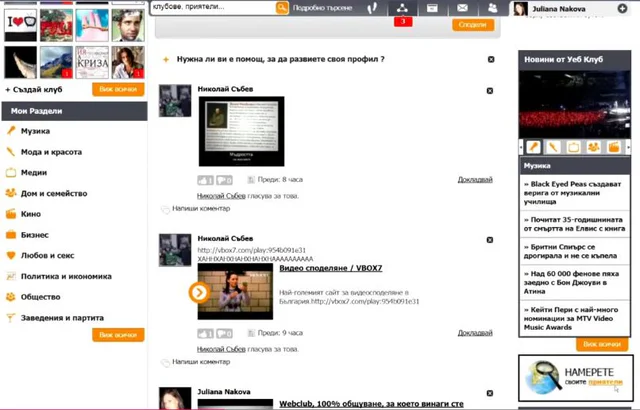Open the calendar events icon in top bar
This screenshot has height=410, width=640.
pos(432,8)
